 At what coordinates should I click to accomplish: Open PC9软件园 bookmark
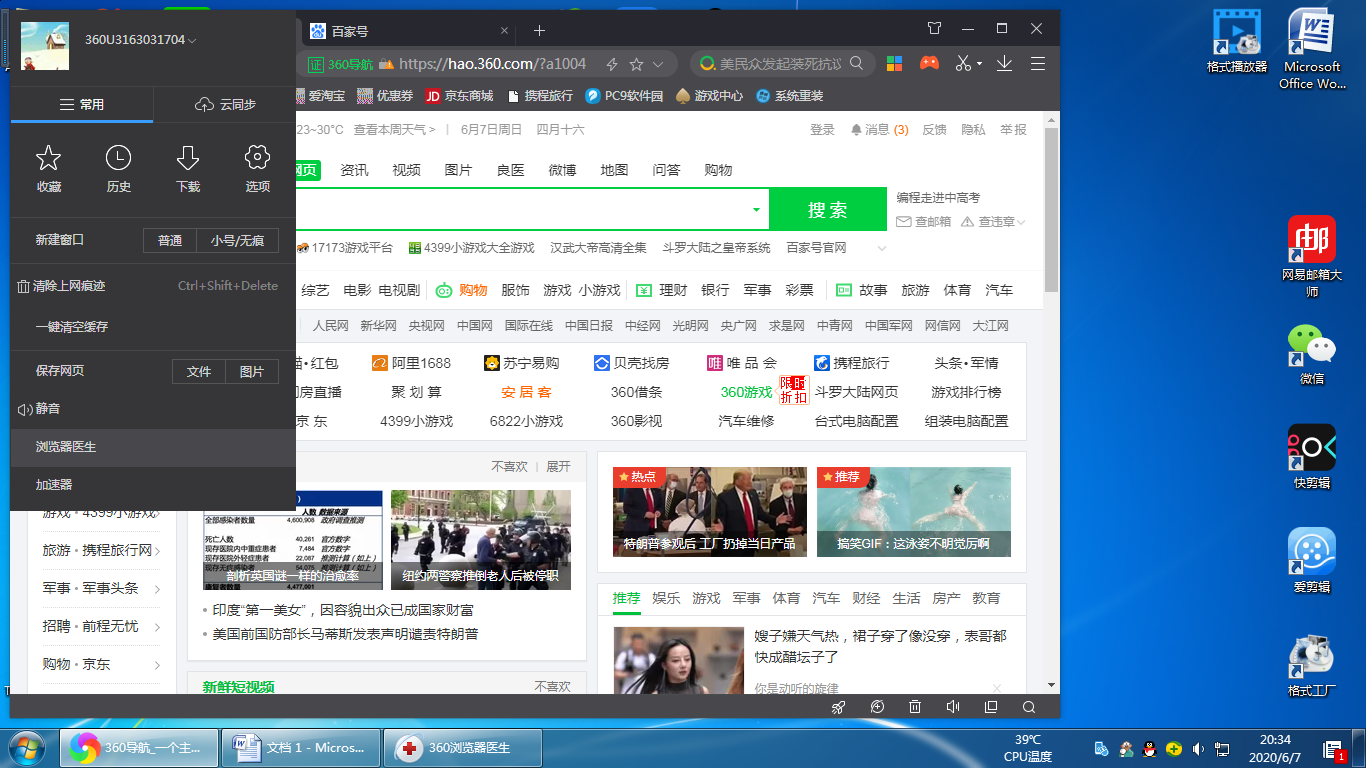(x=624, y=96)
